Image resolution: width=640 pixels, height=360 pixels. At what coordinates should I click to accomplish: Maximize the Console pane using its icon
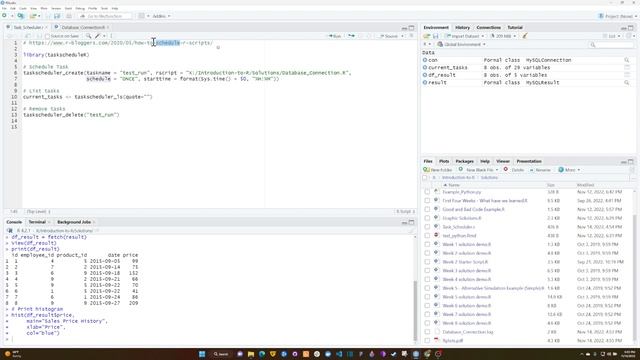tap(411, 222)
